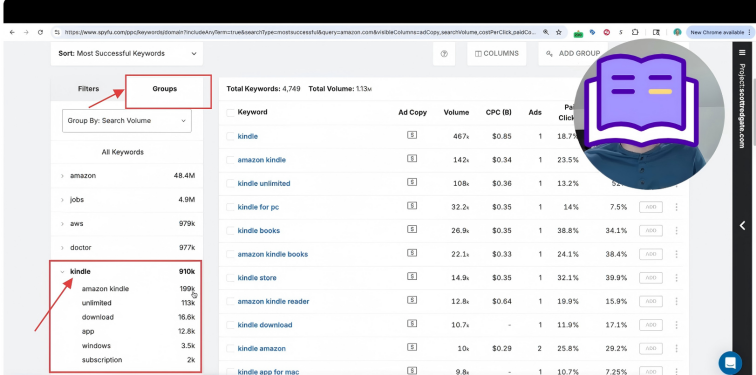Image resolution: width=756 pixels, height=375 pixels.
Task: Open ad copy icon for kindle books row
Action: [x=412, y=229]
